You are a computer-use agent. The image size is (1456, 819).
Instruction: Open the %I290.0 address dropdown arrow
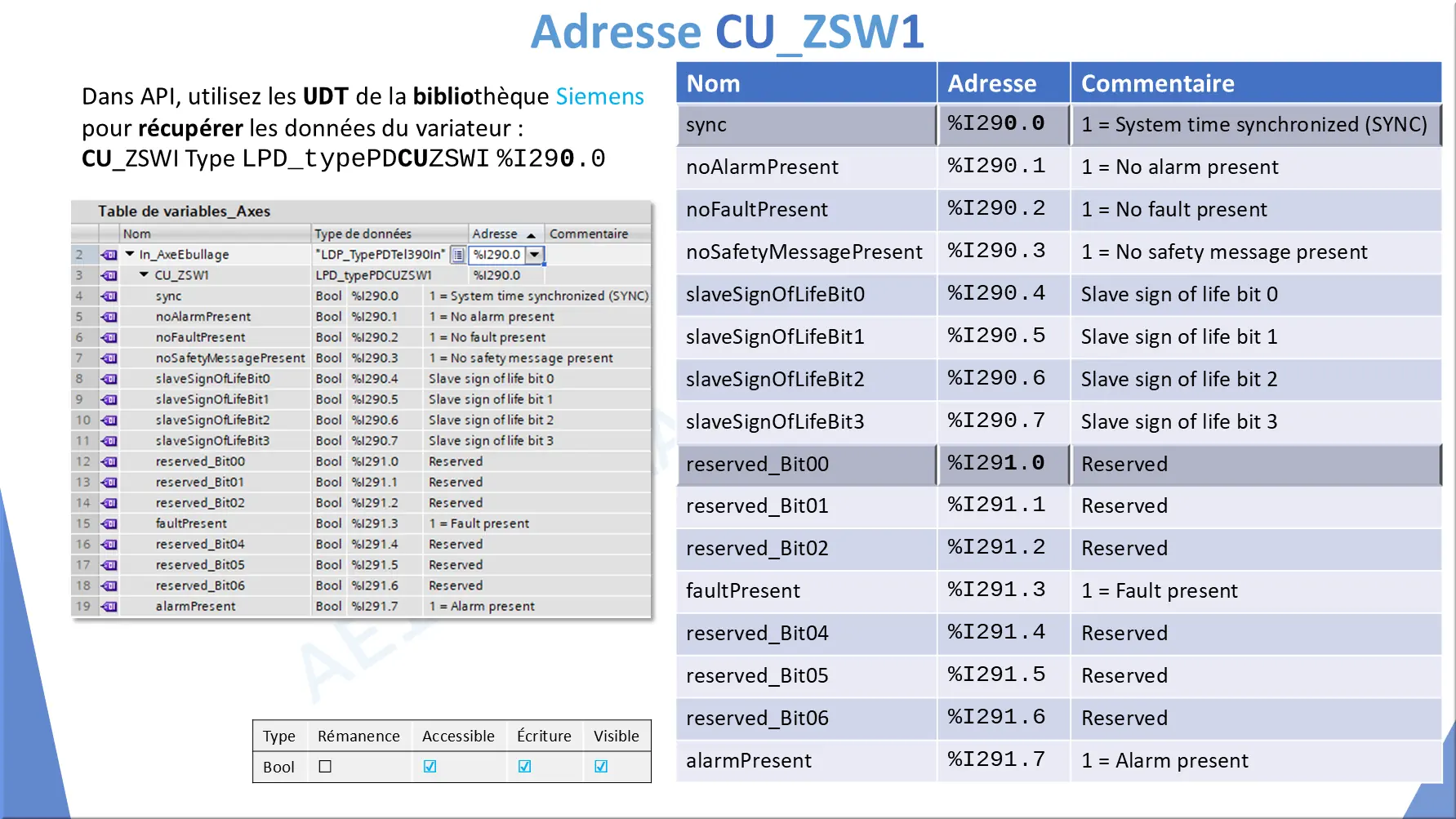tap(535, 255)
